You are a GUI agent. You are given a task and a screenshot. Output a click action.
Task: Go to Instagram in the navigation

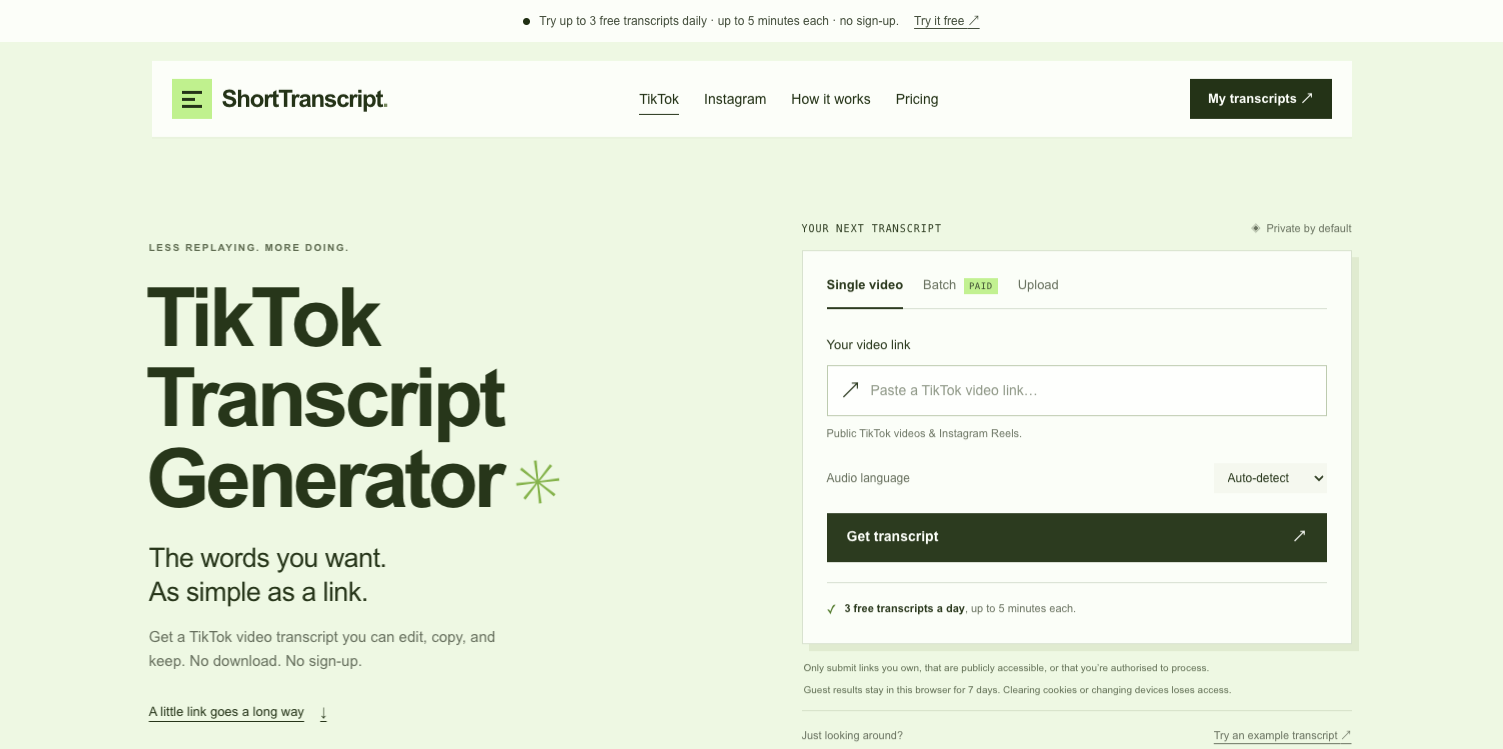point(735,99)
